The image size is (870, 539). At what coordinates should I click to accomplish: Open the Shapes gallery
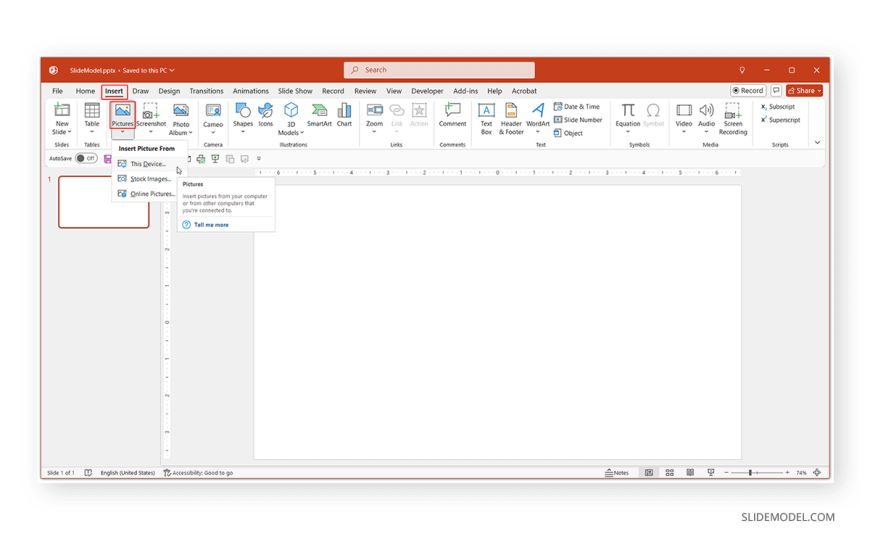point(242,114)
